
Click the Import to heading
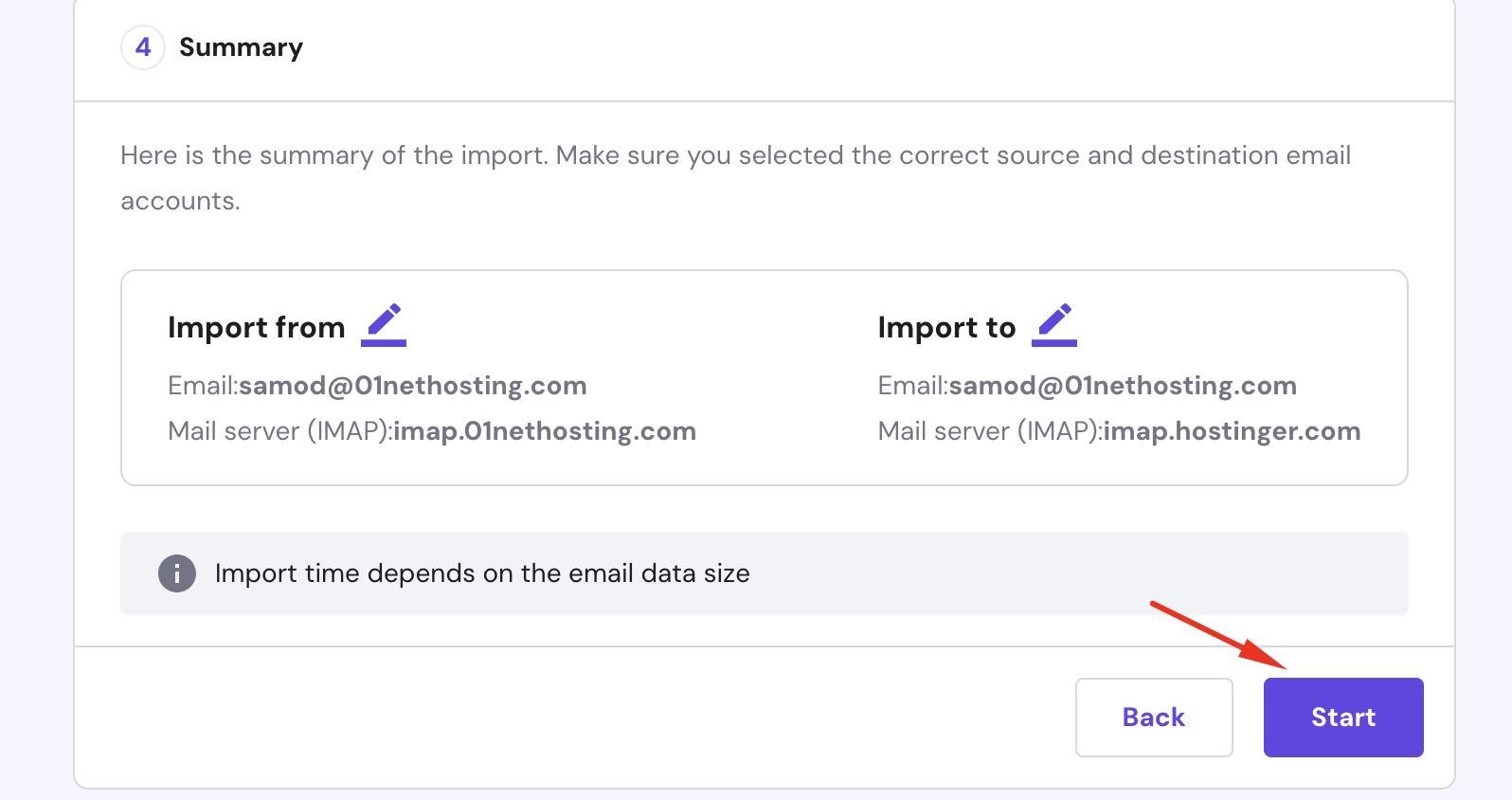[x=946, y=327]
